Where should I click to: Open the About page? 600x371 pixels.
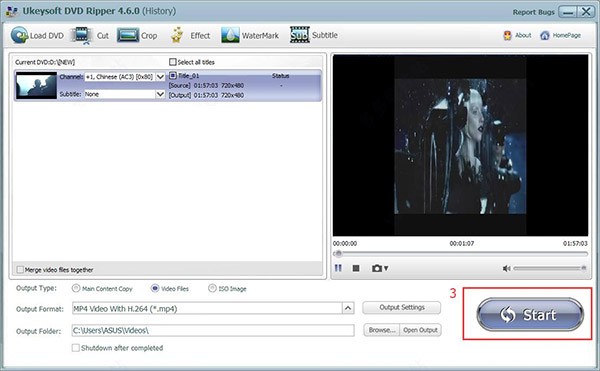(x=517, y=36)
